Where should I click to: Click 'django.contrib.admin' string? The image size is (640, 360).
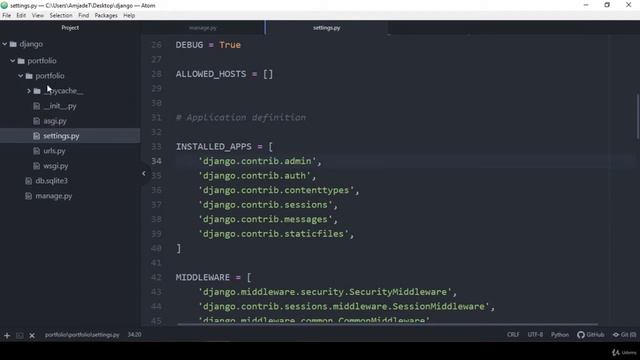[x=257, y=161]
